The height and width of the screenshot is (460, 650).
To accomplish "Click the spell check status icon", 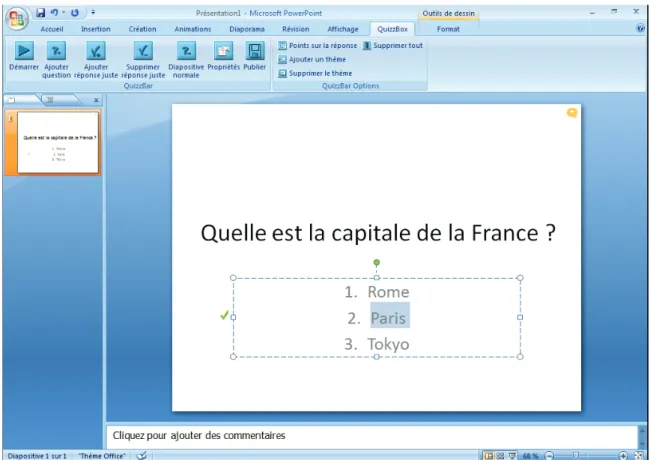I will click(x=142, y=455).
